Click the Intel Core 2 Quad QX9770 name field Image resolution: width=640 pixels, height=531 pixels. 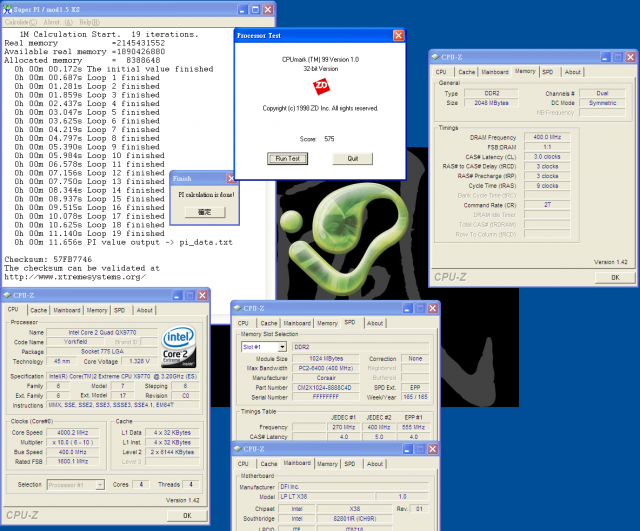102,332
